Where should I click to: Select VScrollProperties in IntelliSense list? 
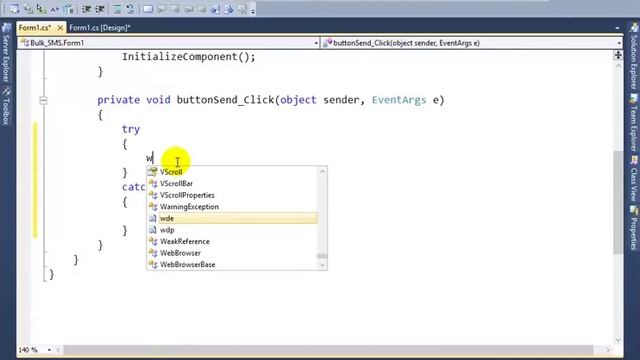[x=187, y=195]
